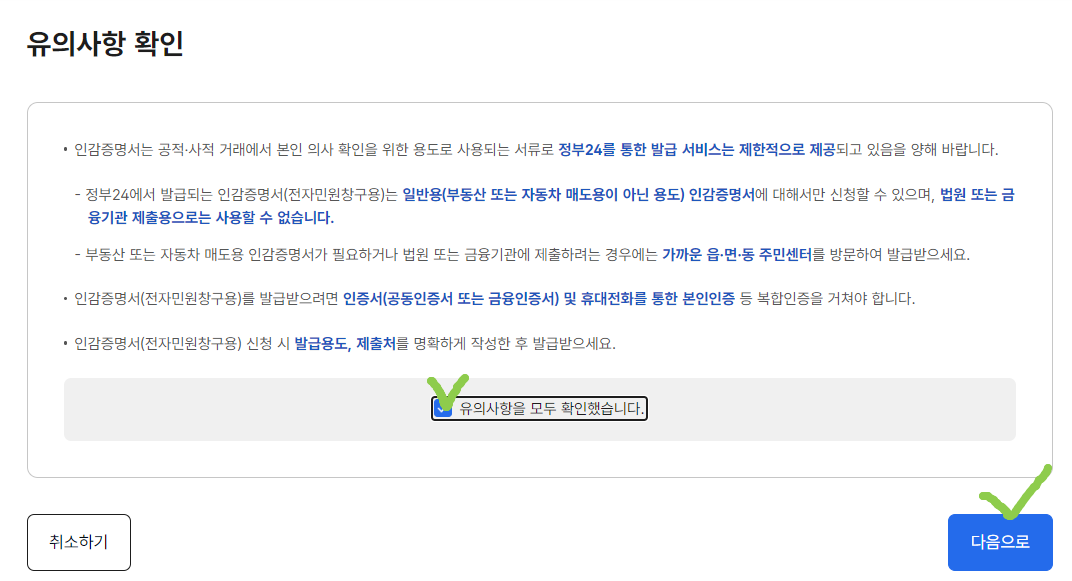
Task: Click text 를 방문하여 발급받으세요
Action: point(891,255)
